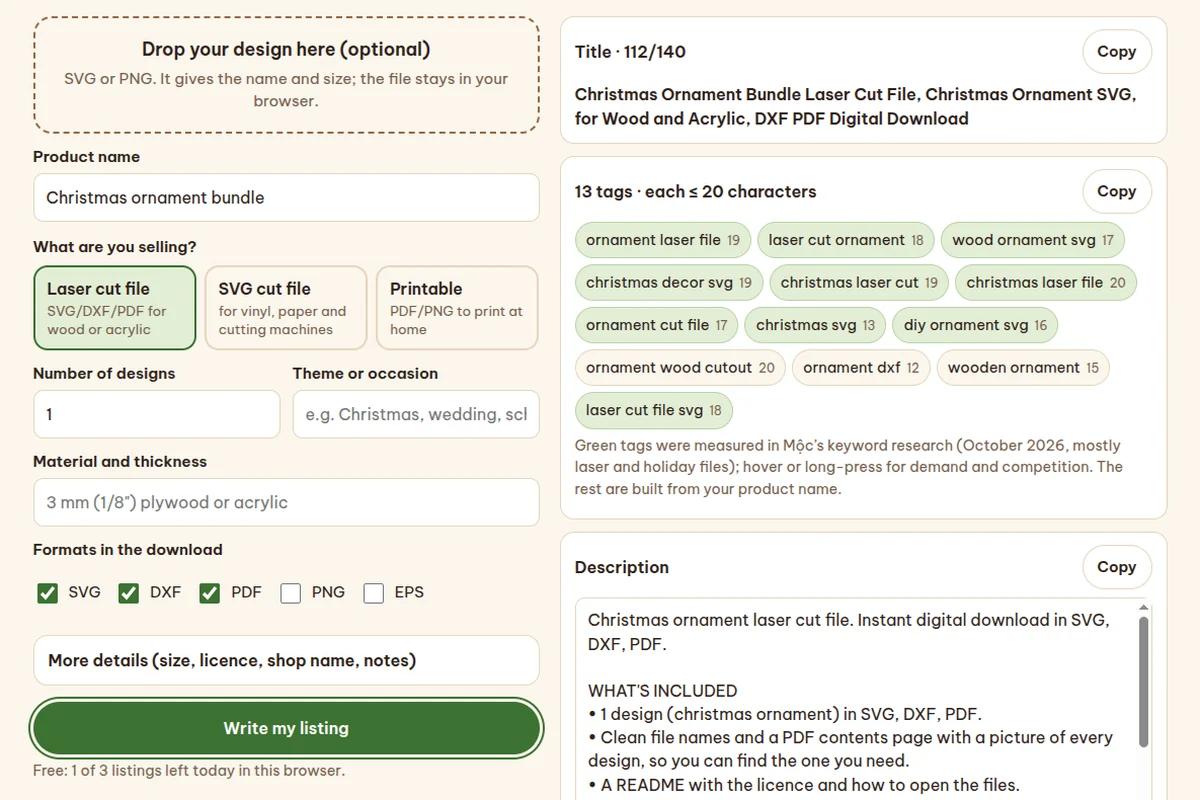Select the 'wood ornament svg' tag
The image size is (1200, 800).
(1033, 240)
